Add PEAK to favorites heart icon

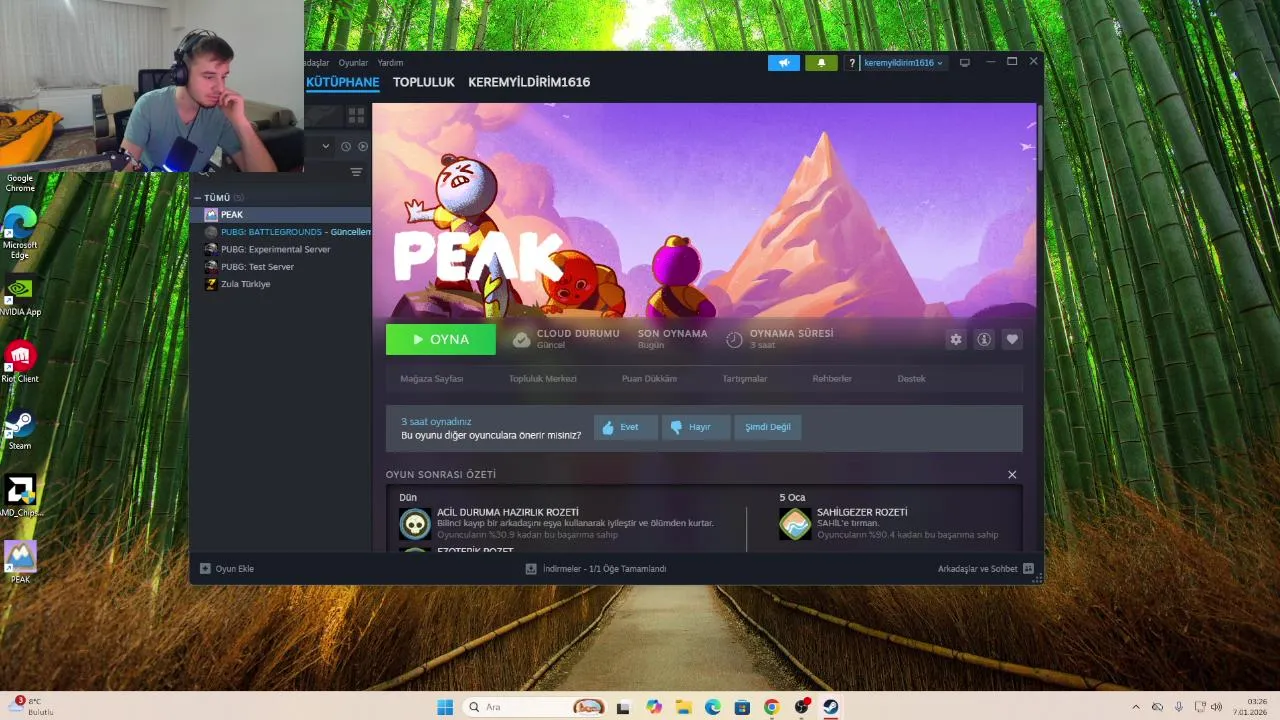pyautogui.click(x=1012, y=340)
